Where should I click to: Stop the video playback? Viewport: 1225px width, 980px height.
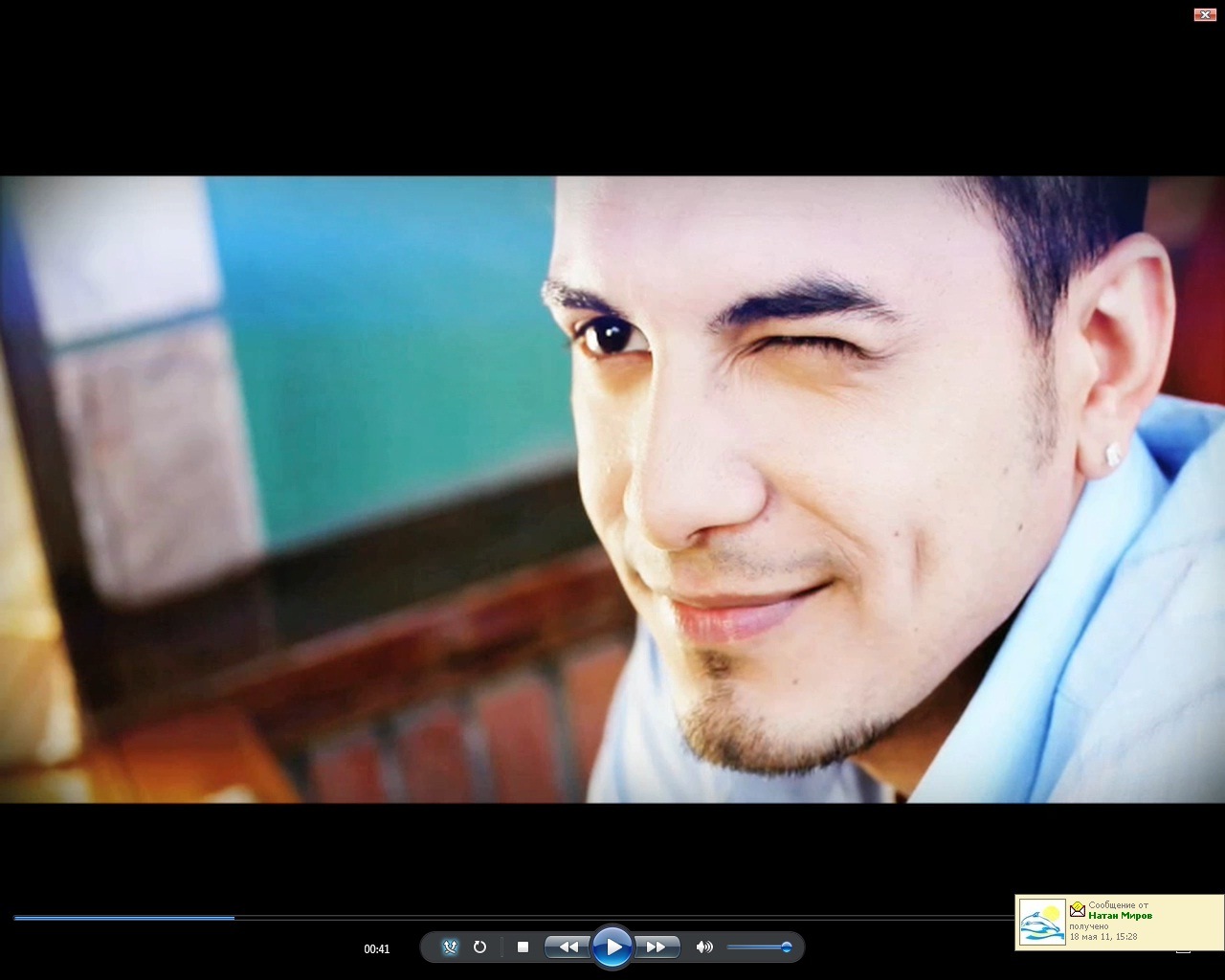523,947
